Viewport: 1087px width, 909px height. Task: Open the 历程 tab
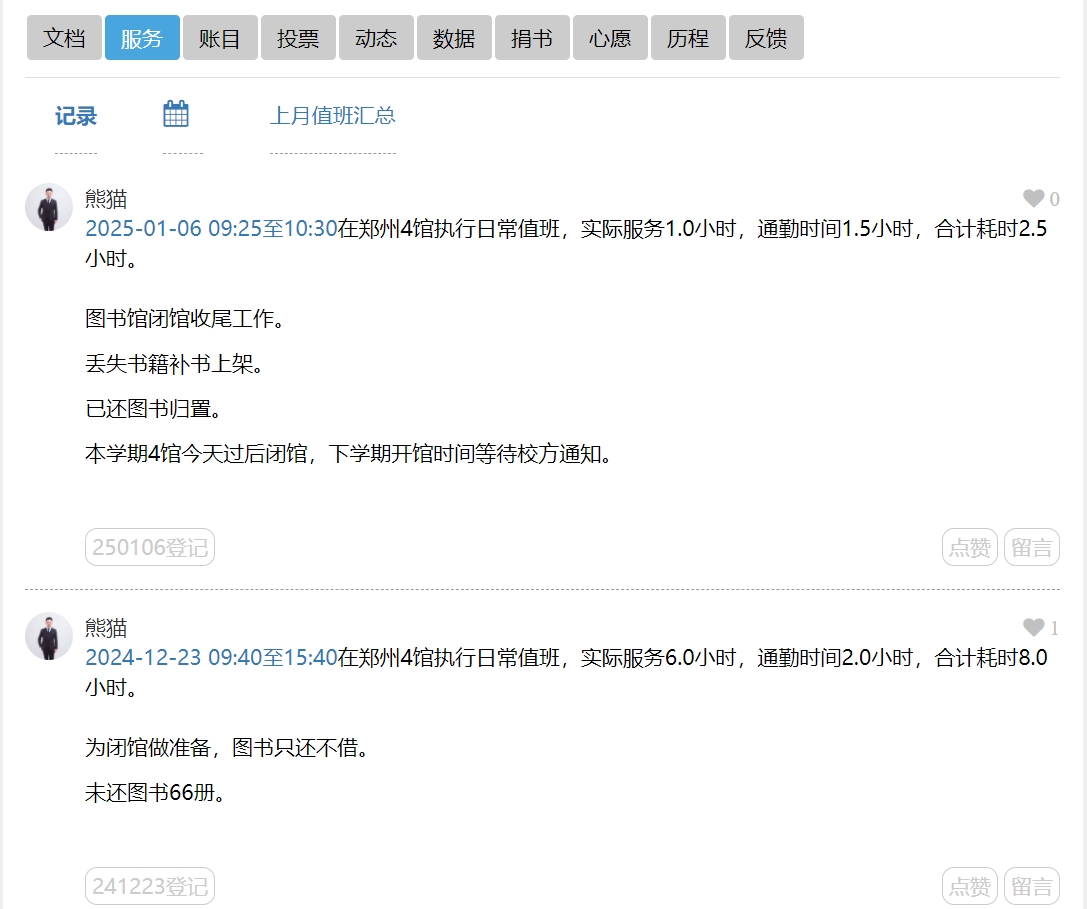688,39
